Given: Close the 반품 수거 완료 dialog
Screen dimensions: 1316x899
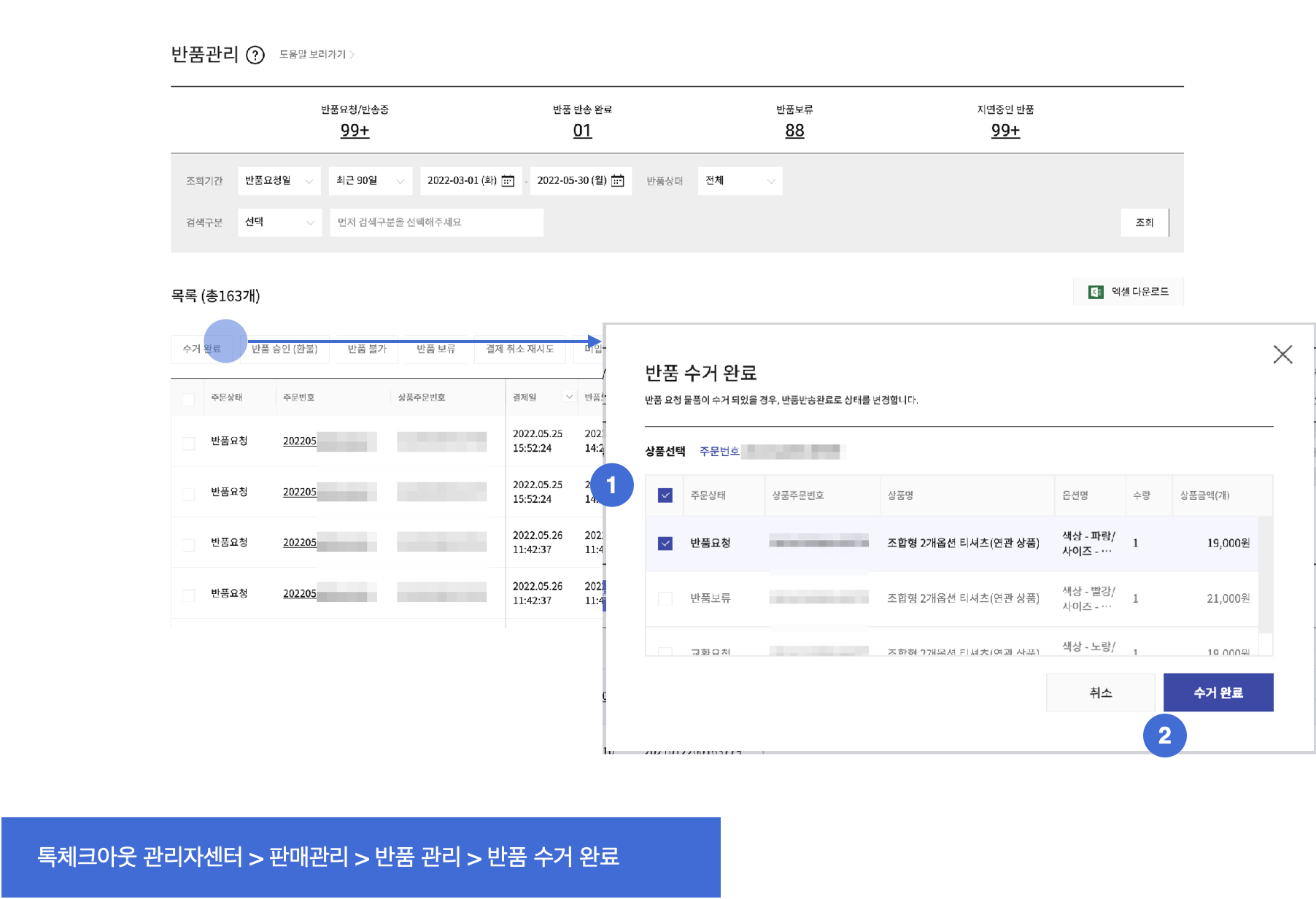Looking at the screenshot, I should 1282,355.
